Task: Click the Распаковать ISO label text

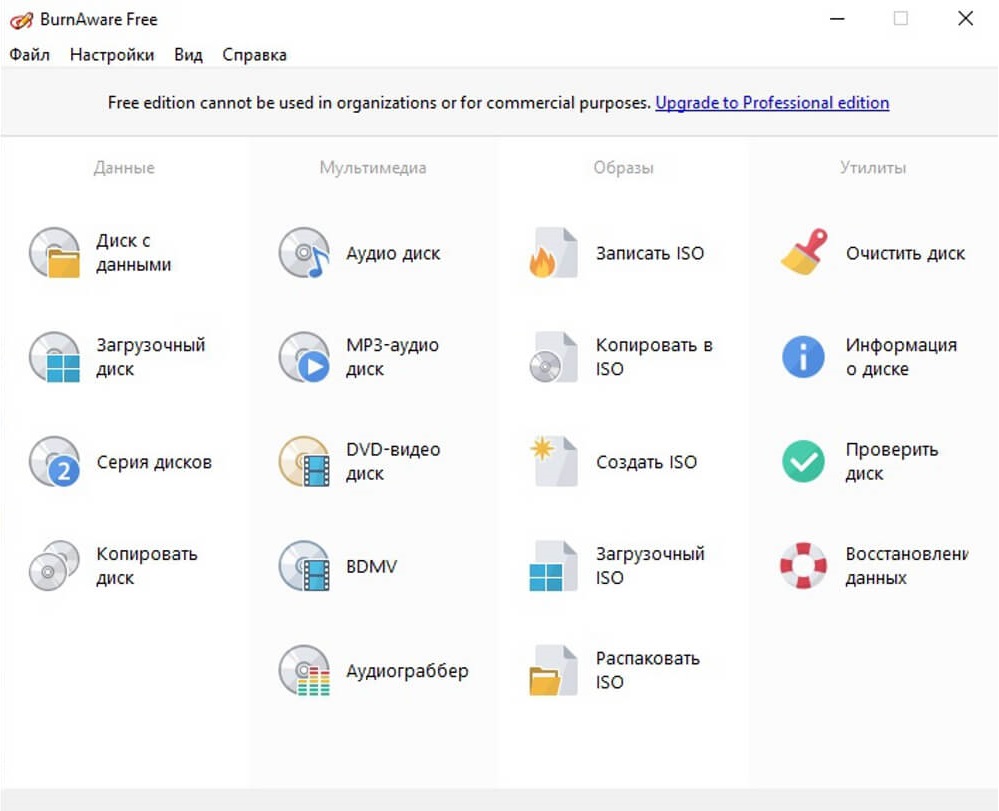Action: pyautogui.click(x=648, y=670)
